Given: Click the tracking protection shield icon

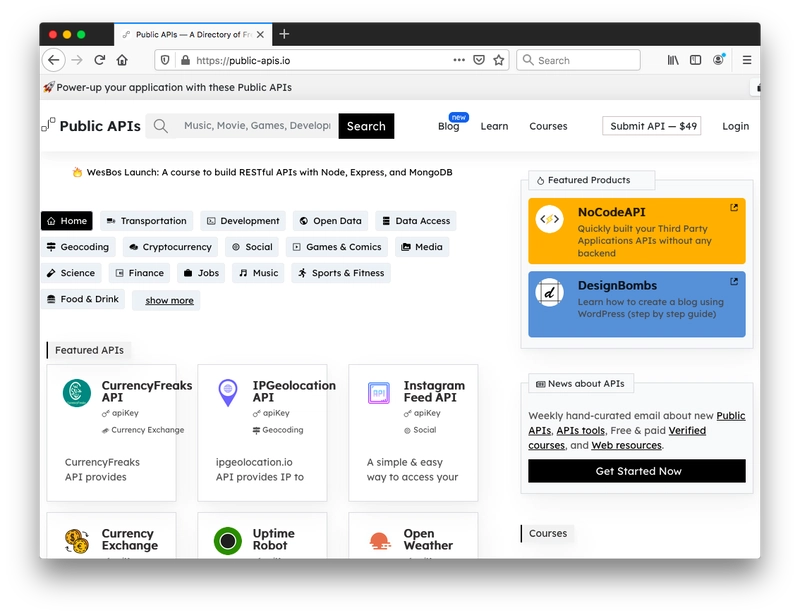Looking at the screenshot, I should pos(165,60).
